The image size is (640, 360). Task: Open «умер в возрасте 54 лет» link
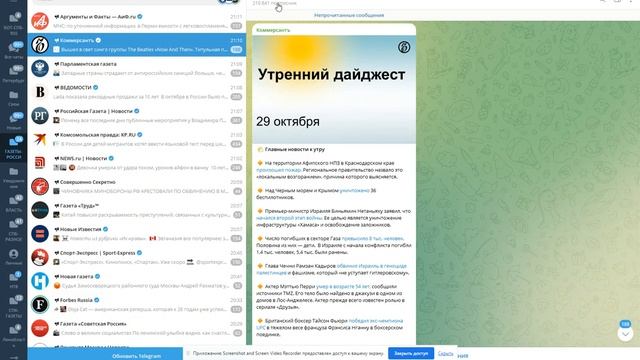(343, 287)
